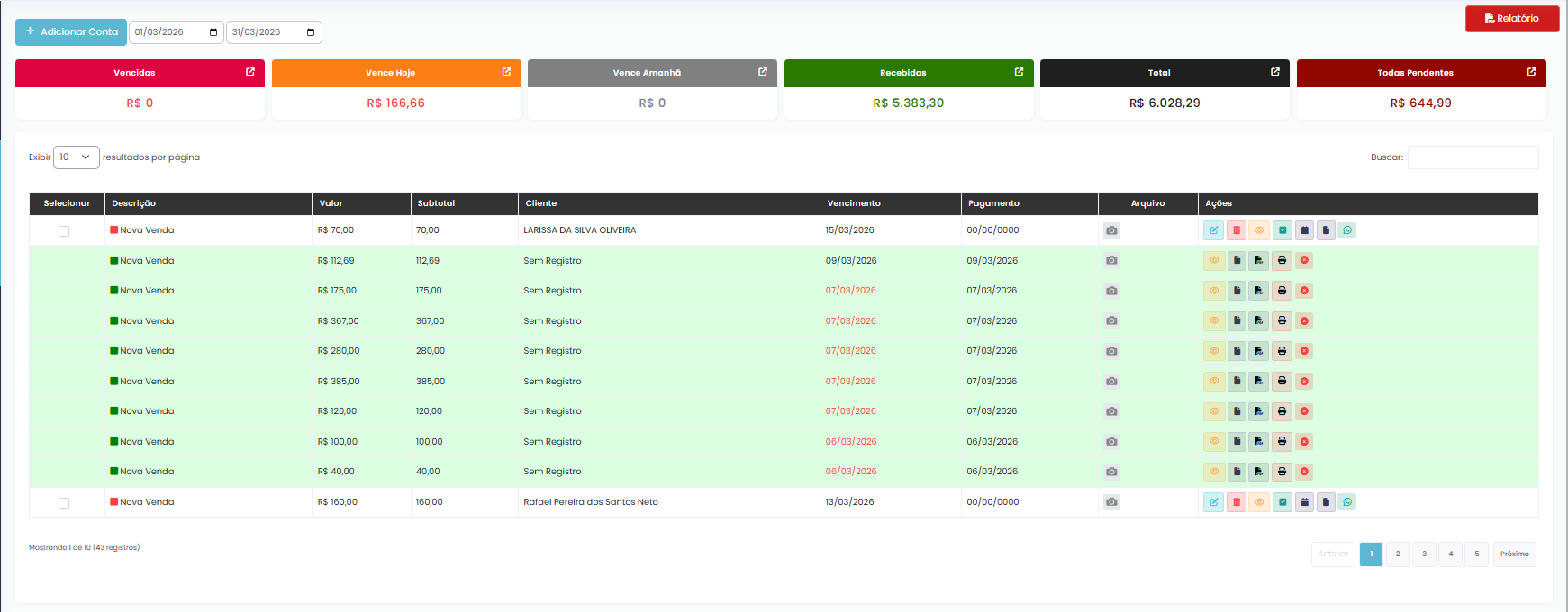Go to page 3 in pagination
This screenshot has width=1568, height=612.
[1424, 554]
